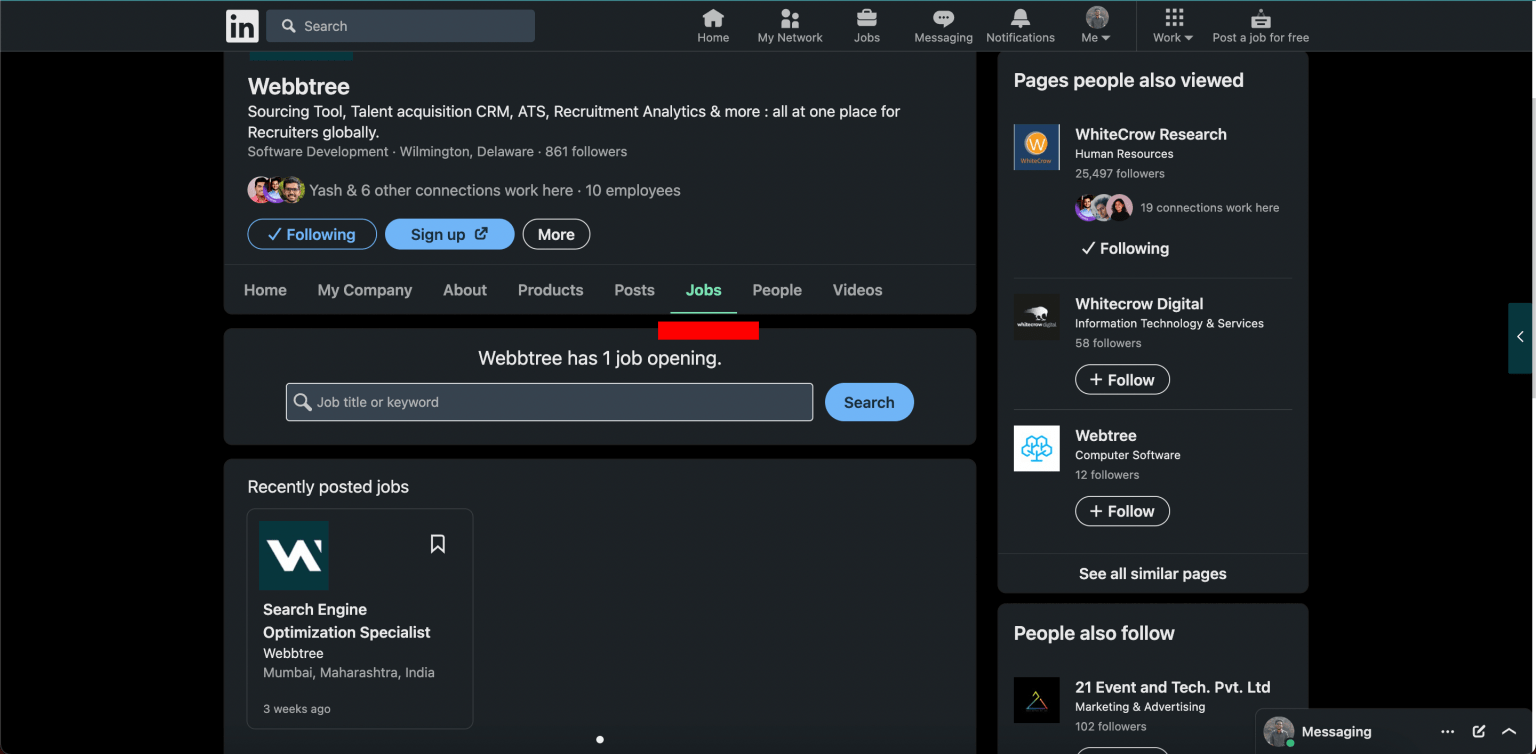
Task: Toggle Following status for Webbtree
Action: click(x=312, y=234)
